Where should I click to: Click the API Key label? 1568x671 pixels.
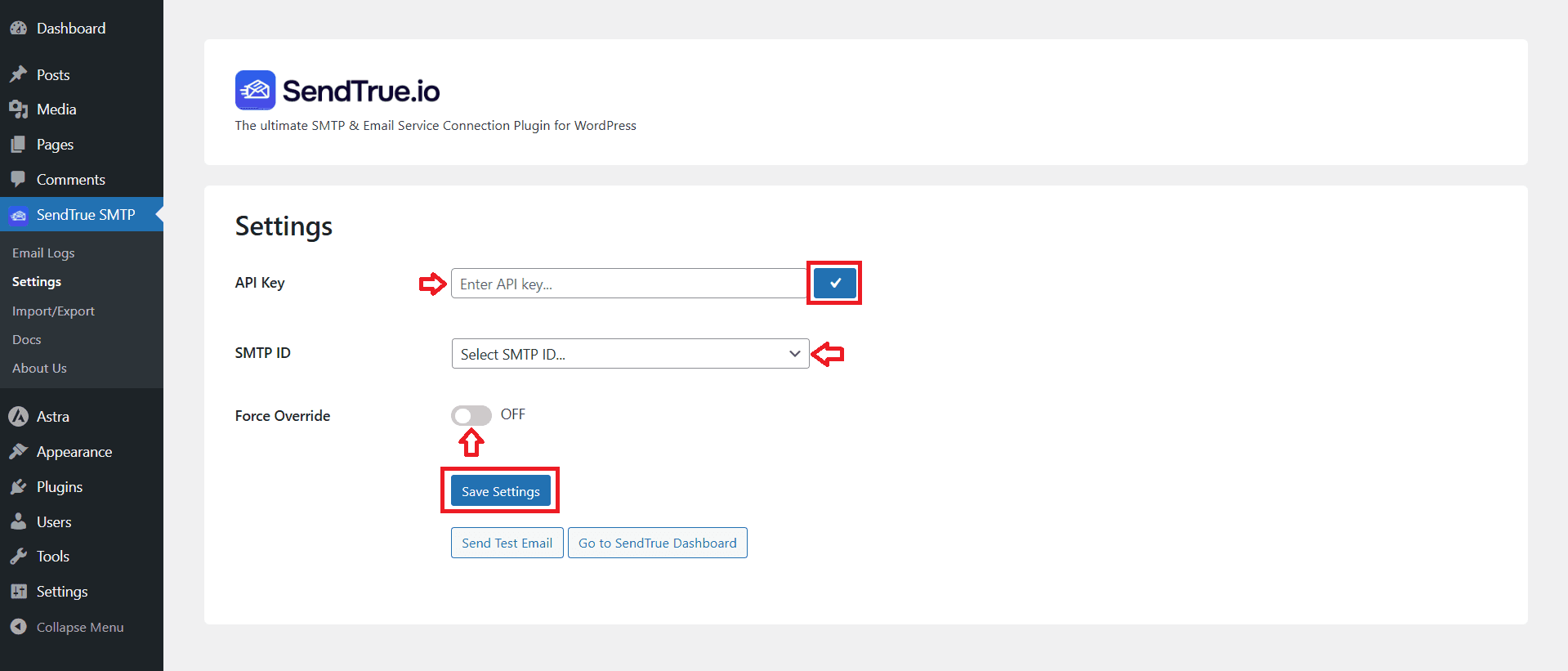click(260, 283)
